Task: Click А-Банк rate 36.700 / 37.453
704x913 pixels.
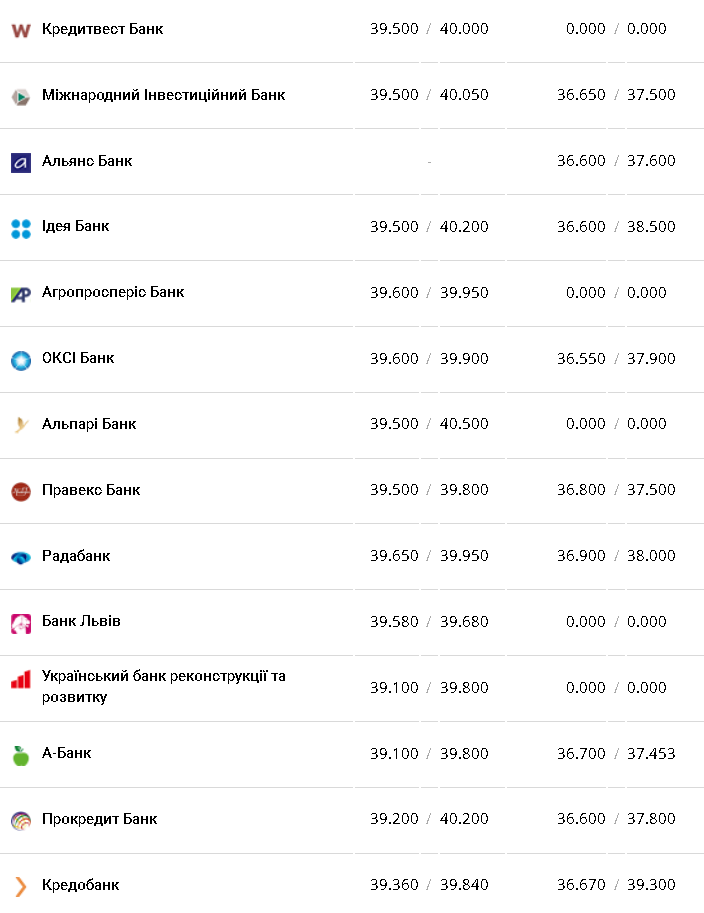Action: (x=616, y=753)
